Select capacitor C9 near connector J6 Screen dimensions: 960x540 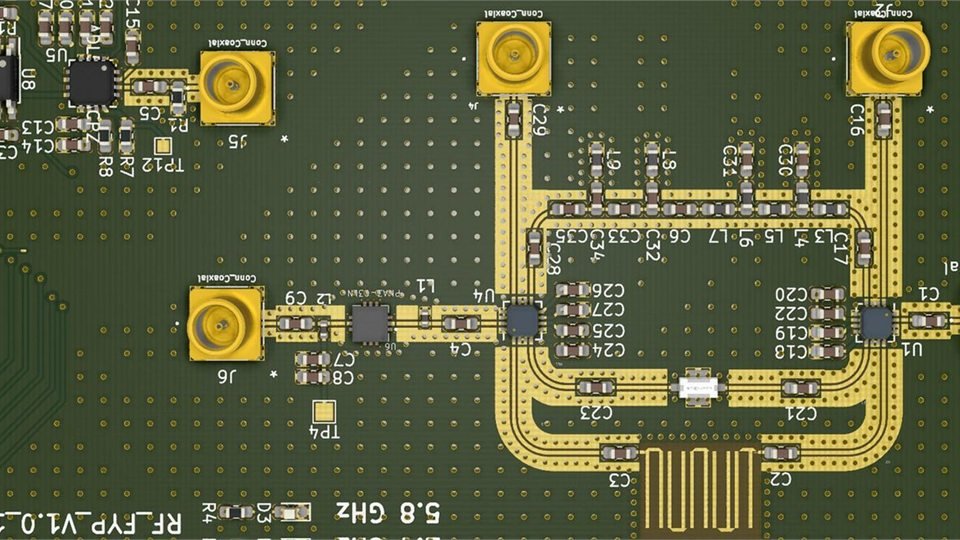[x=295, y=323]
